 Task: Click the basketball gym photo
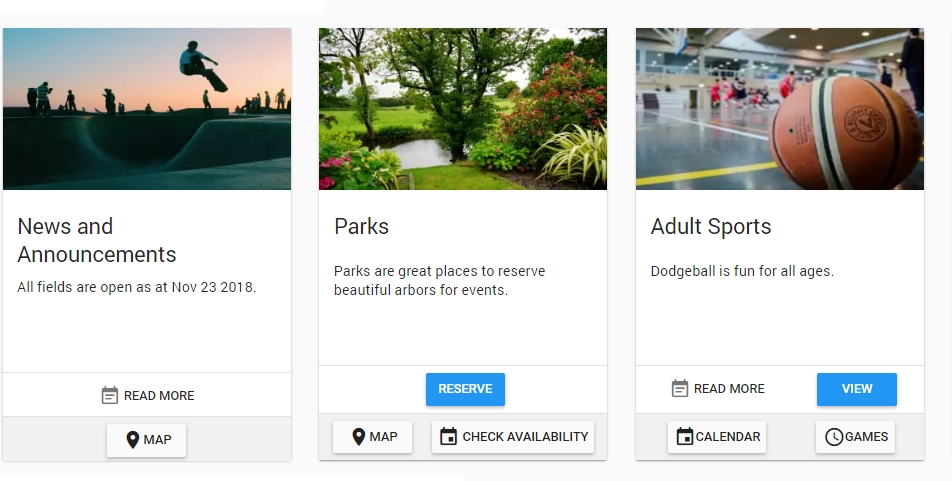coord(779,109)
